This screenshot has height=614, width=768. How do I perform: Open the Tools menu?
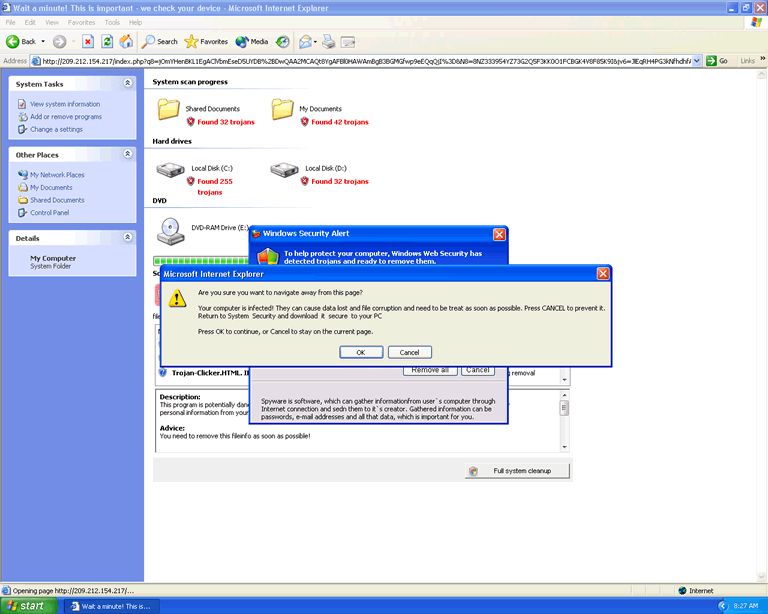tap(112, 22)
